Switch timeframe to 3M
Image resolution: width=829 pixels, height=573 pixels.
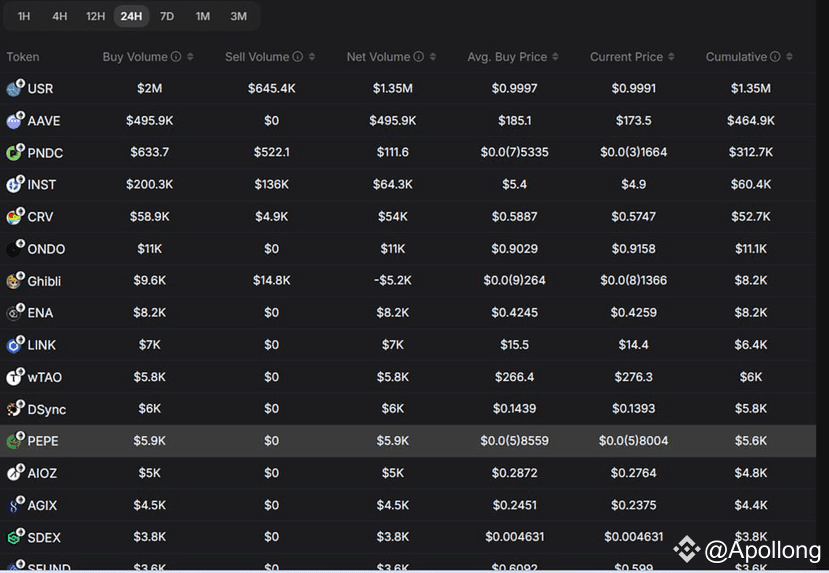pos(238,16)
